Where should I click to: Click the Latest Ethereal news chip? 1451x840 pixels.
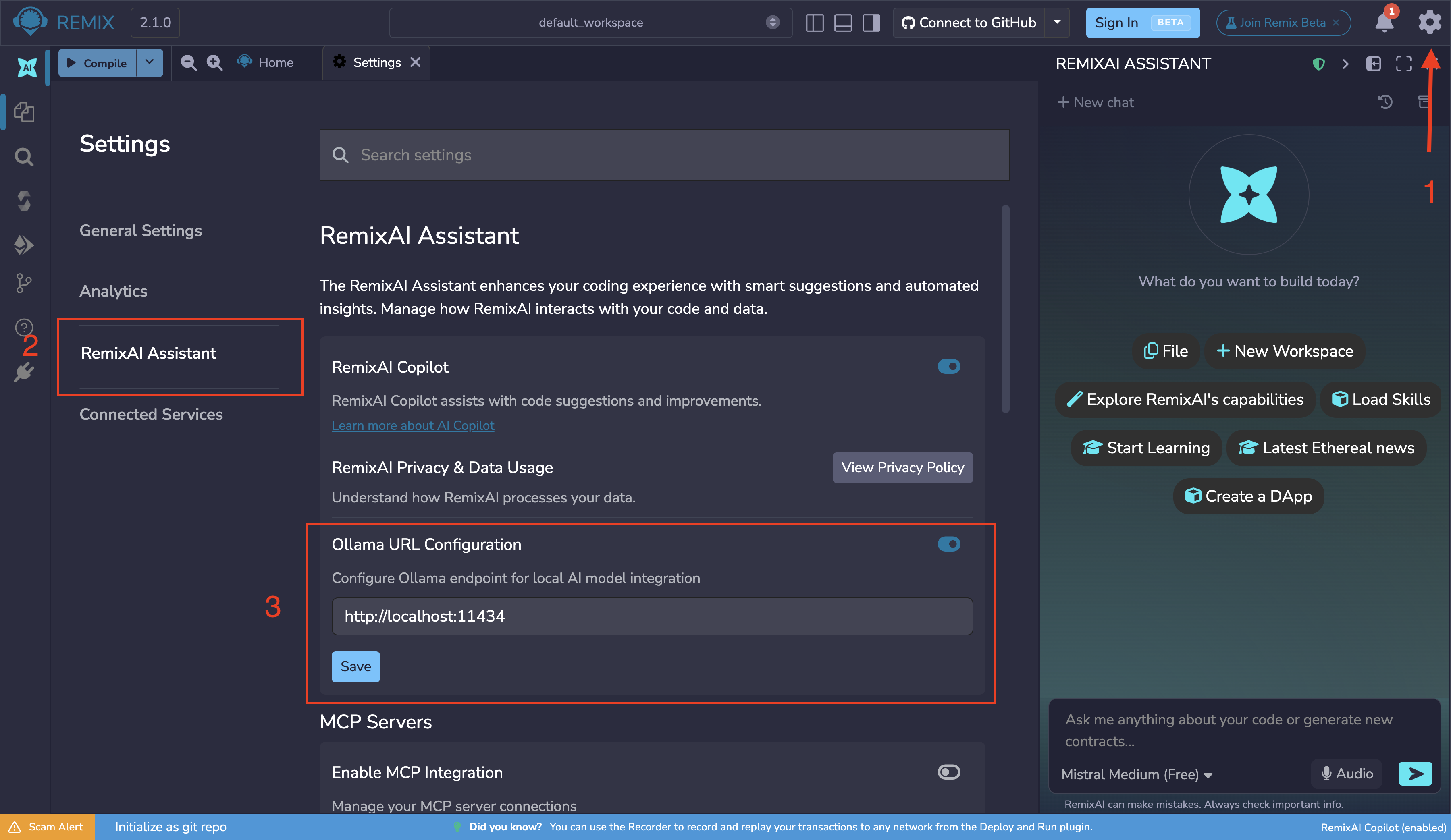(x=1326, y=448)
